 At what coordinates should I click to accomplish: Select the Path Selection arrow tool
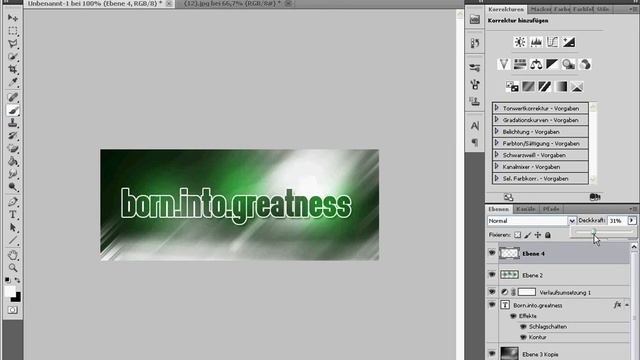click(x=13, y=227)
